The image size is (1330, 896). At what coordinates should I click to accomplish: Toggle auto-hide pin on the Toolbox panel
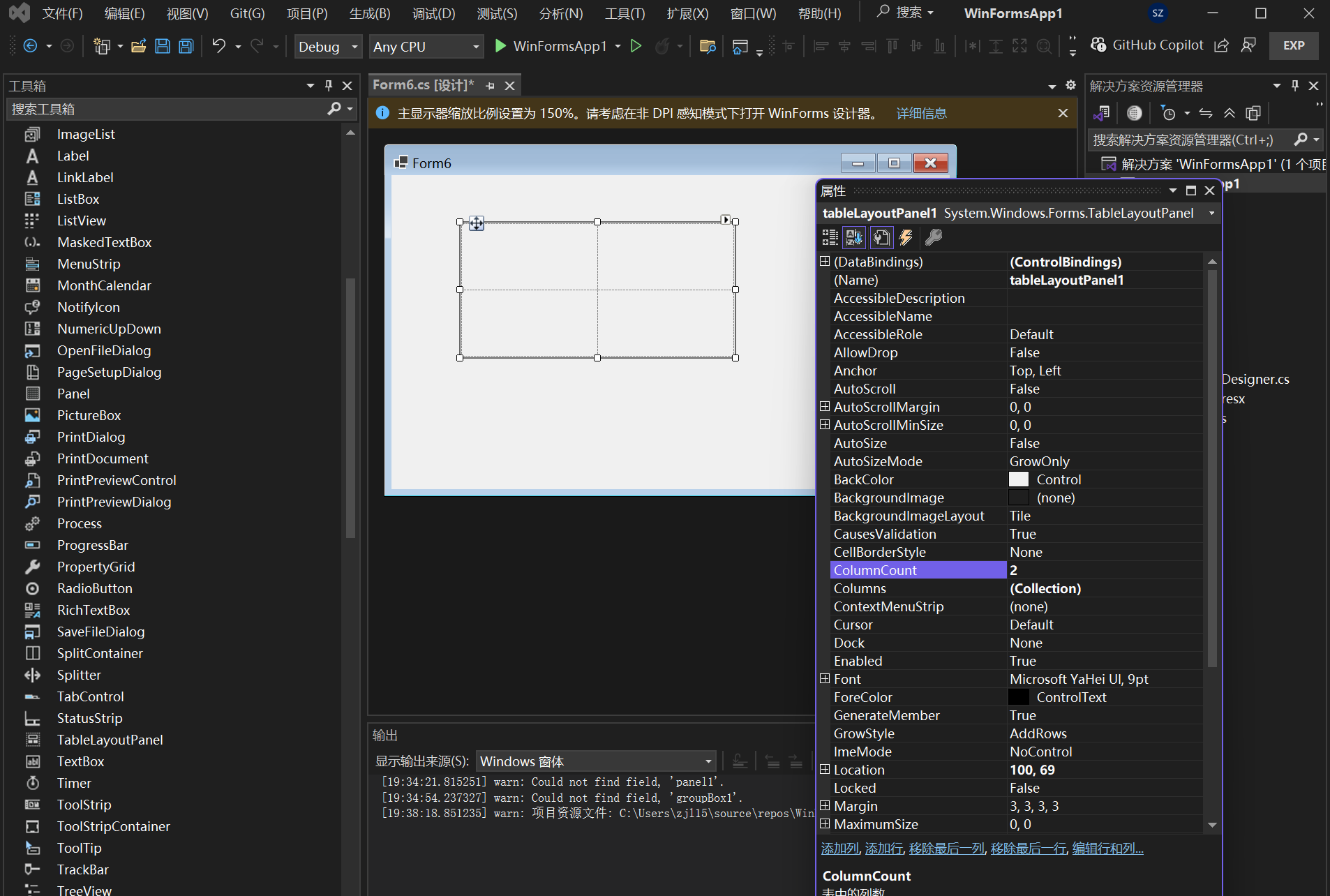pyautogui.click(x=329, y=85)
